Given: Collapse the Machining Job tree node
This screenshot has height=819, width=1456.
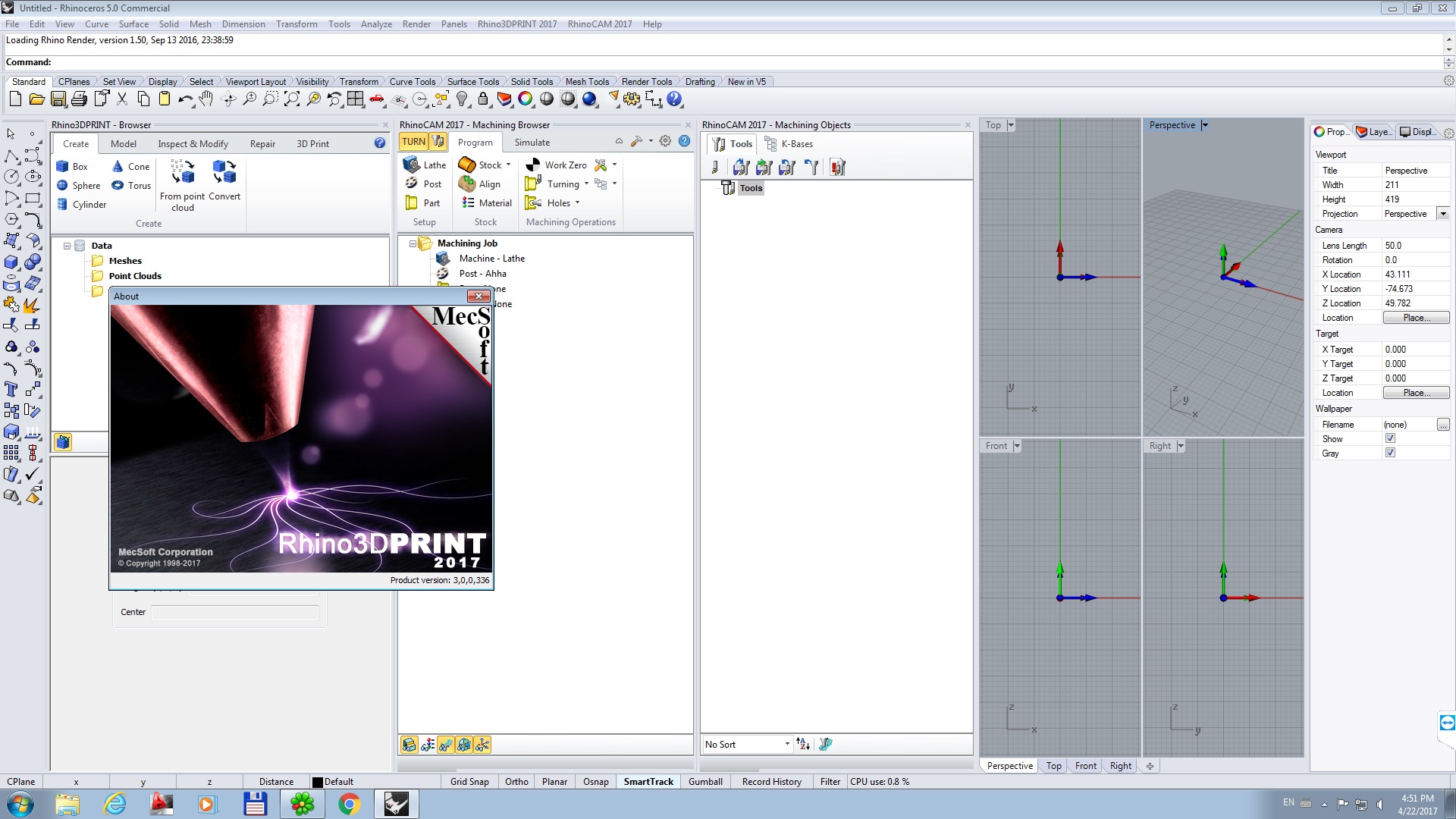Looking at the screenshot, I should point(413,243).
